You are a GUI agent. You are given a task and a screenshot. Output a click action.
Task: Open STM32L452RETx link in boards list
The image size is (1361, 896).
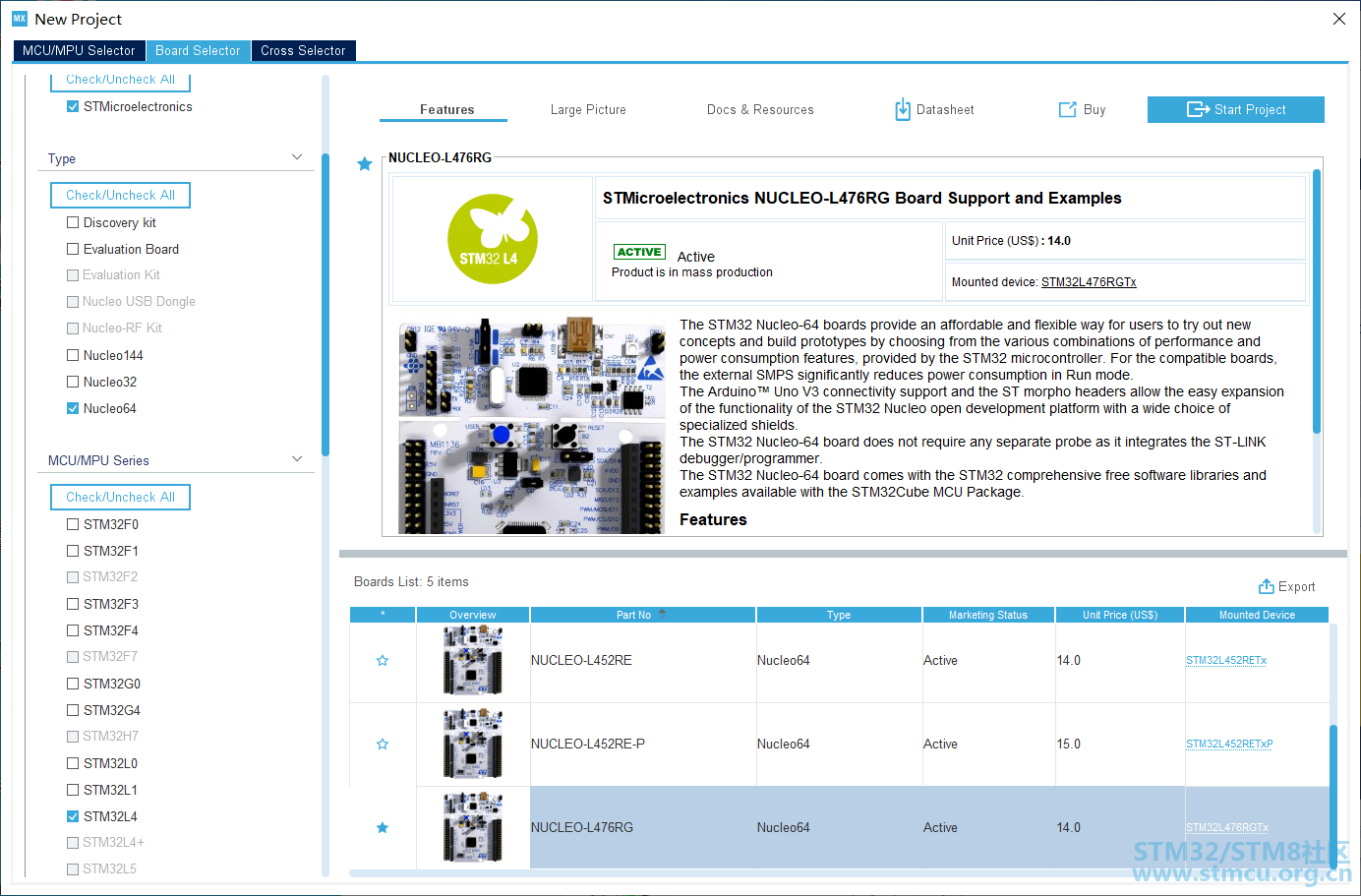(x=1226, y=661)
